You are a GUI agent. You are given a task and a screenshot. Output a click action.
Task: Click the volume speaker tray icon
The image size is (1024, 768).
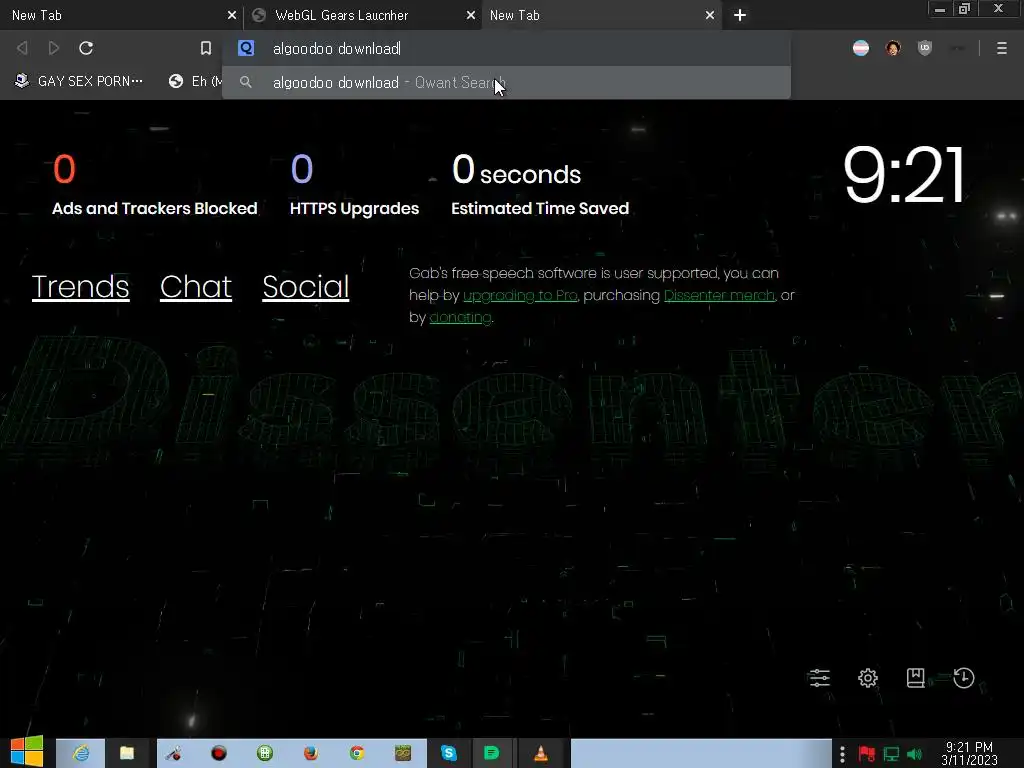click(x=914, y=754)
